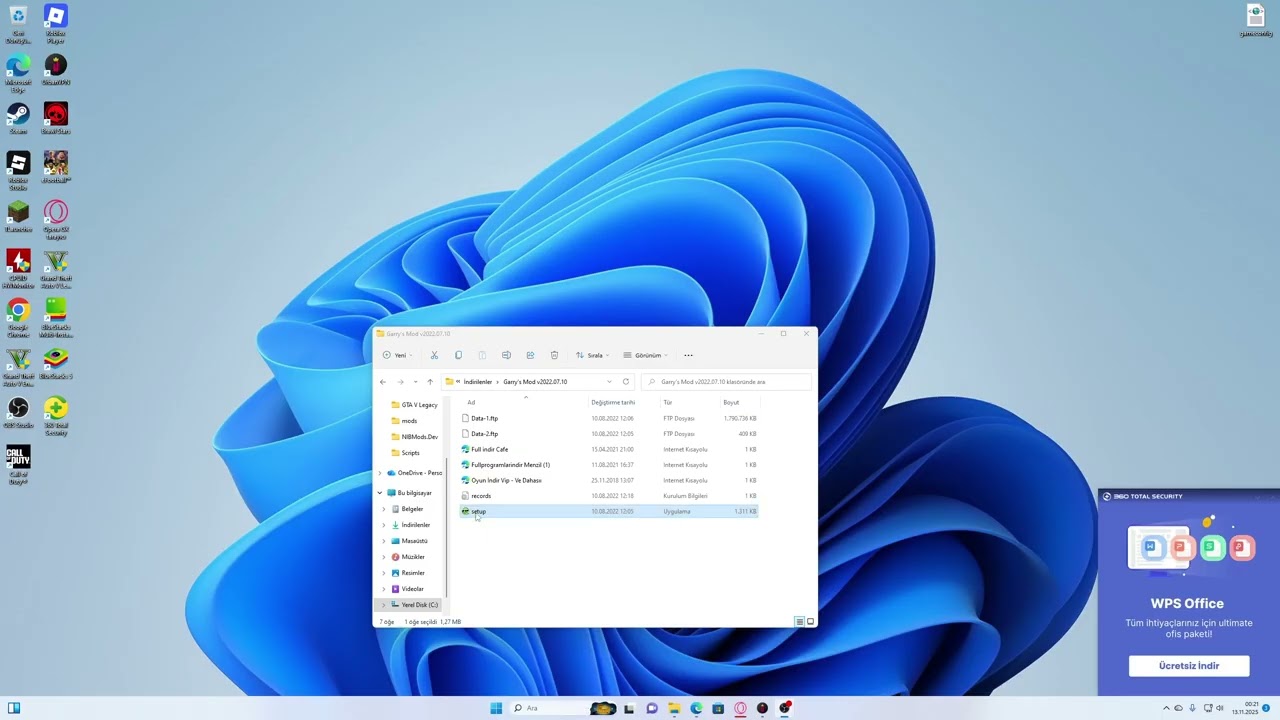Viewport: 1280px width, 720px height.
Task: Sort files by the Boyut column header
Action: coord(732,402)
